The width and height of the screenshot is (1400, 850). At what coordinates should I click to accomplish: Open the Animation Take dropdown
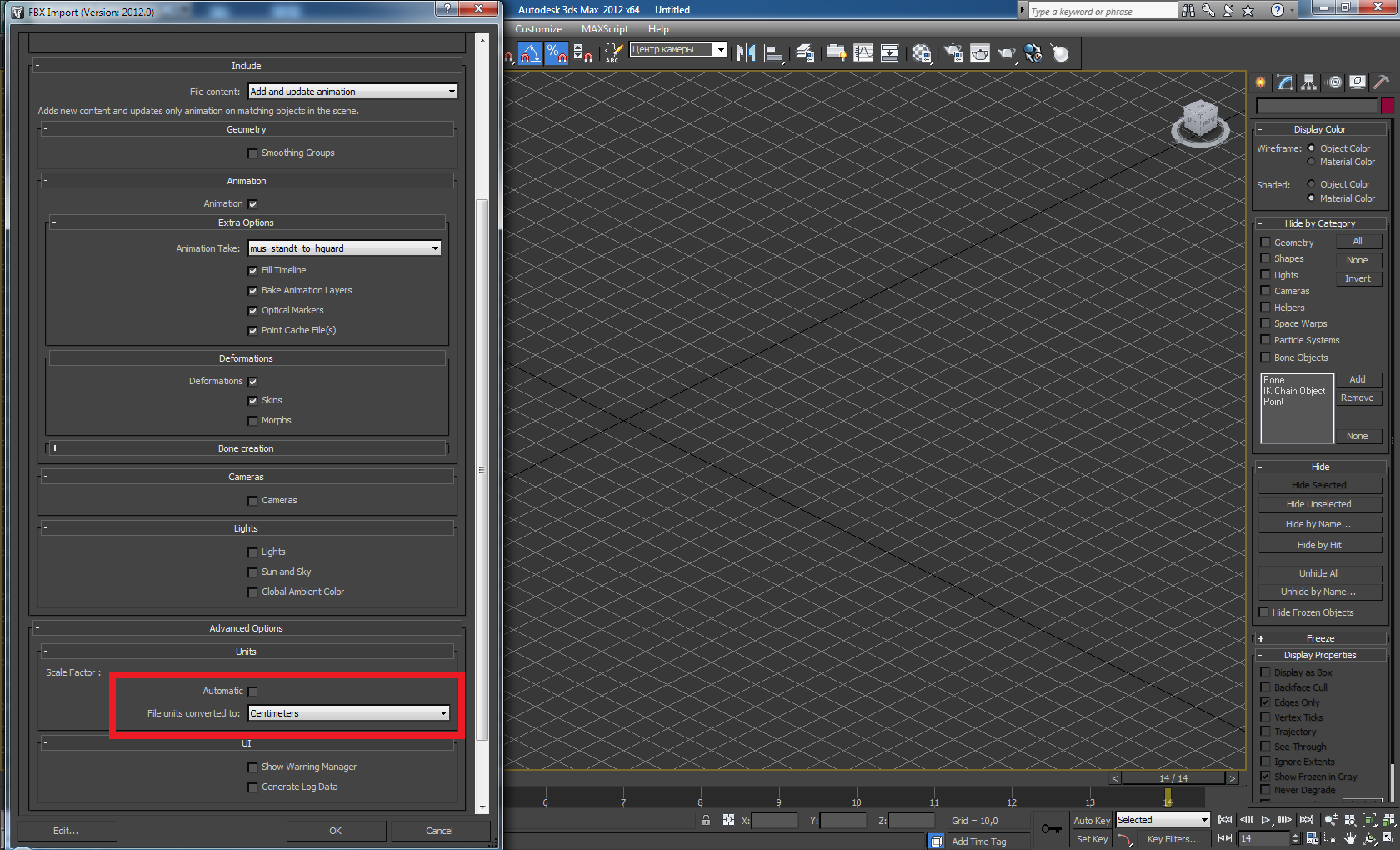[345, 248]
